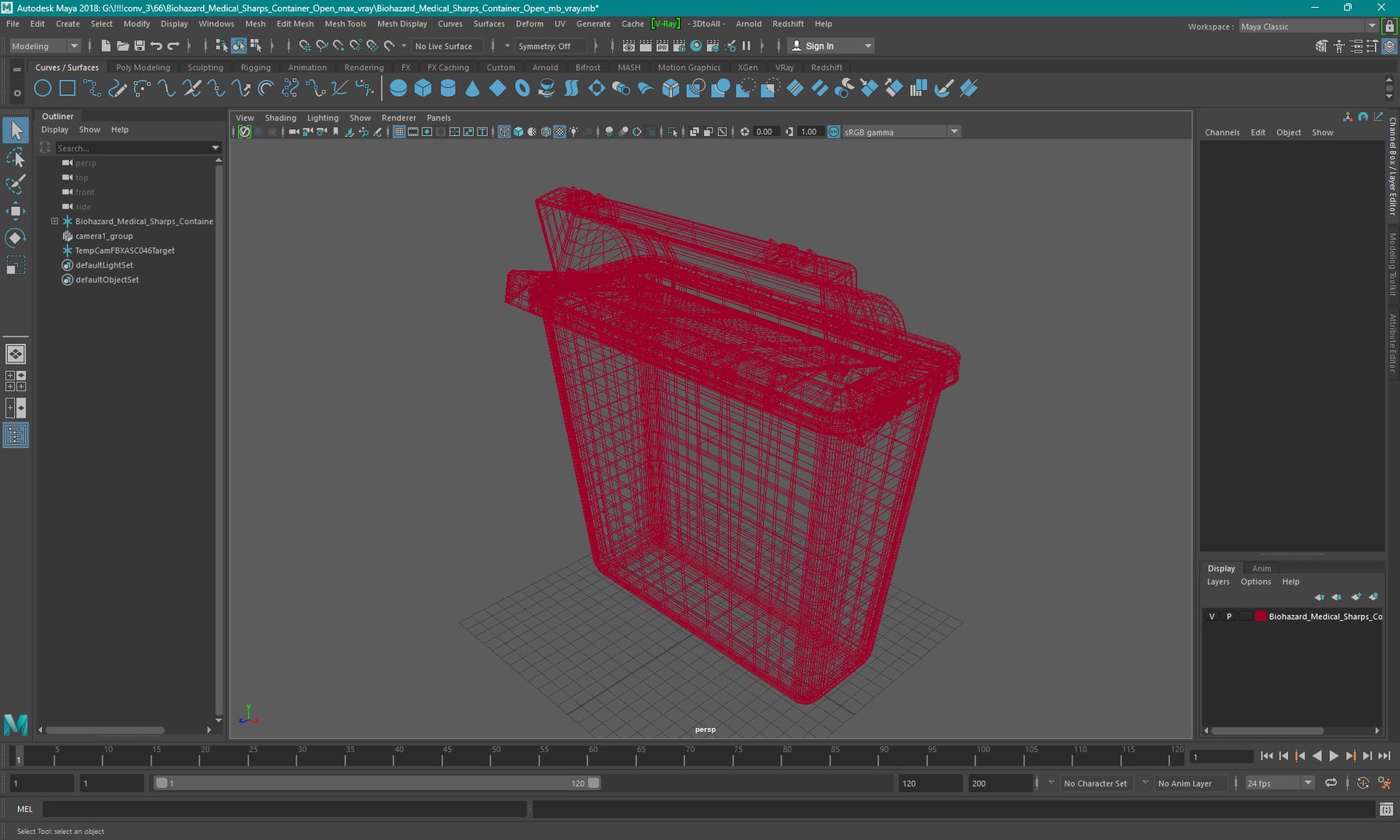Activate the Select tool in toolbox
The width and height of the screenshot is (1400, 840).
[x=16, y=131]
